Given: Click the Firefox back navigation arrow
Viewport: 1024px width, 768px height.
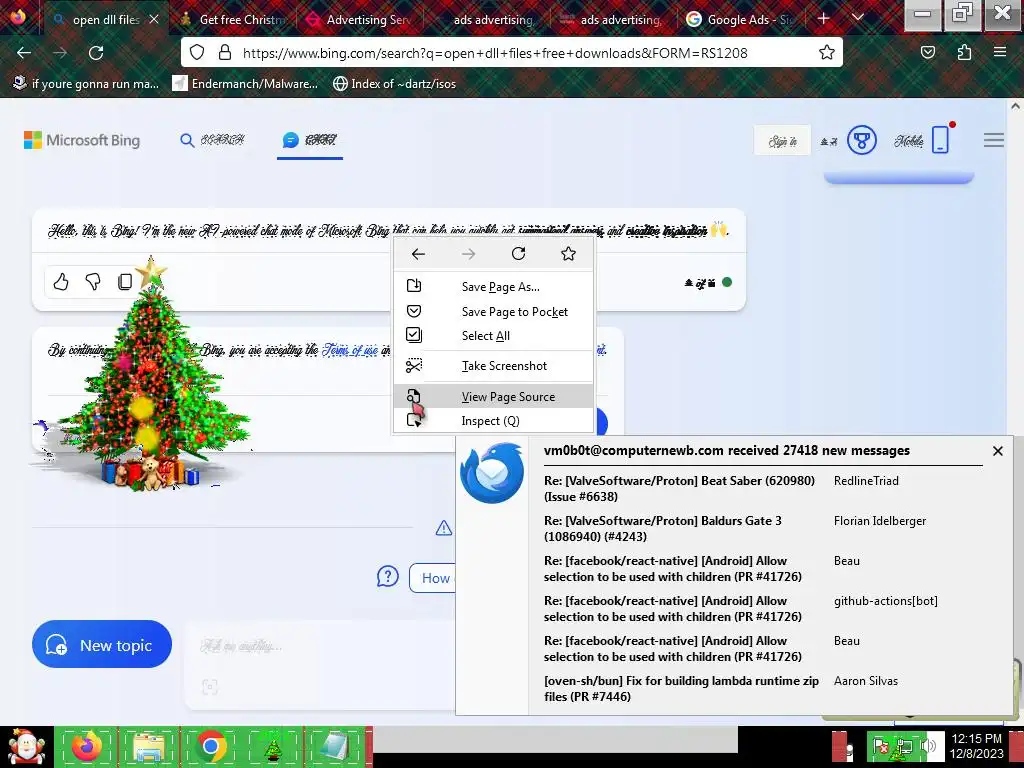Looking at the screenshot, I should 24,53.
